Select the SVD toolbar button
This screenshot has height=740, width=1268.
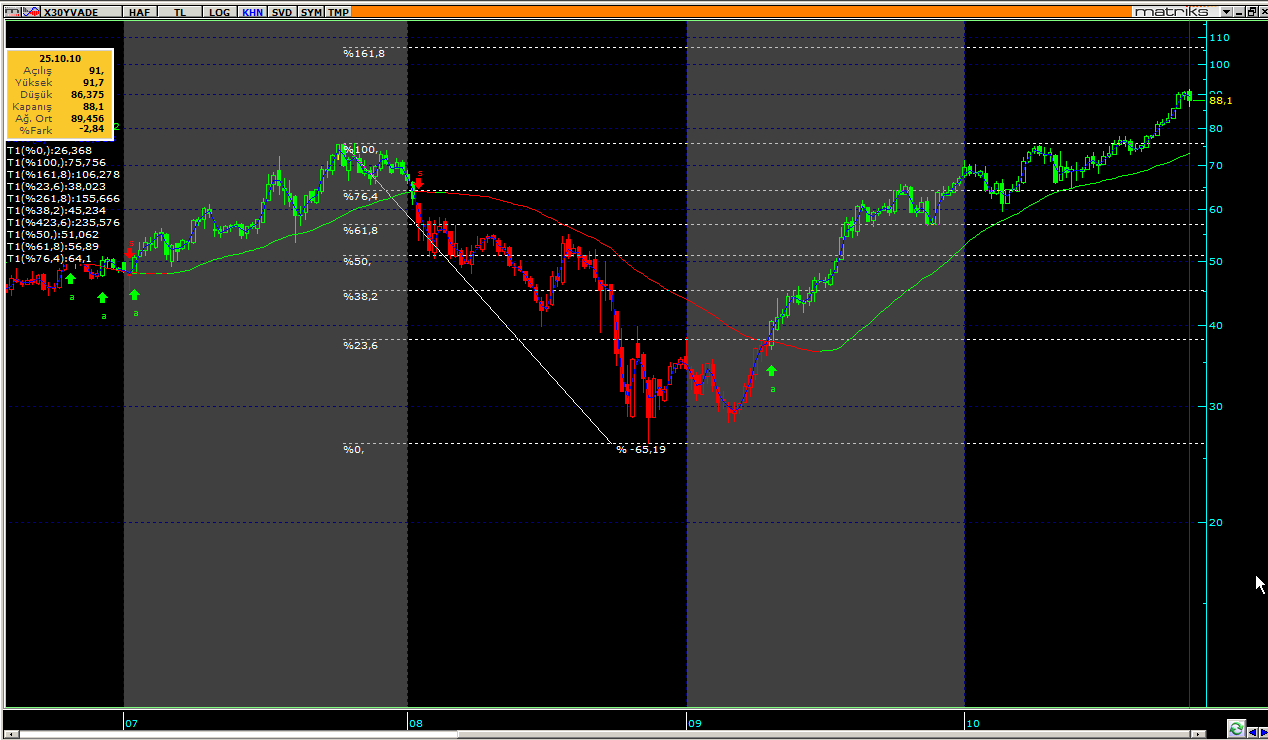283,12
